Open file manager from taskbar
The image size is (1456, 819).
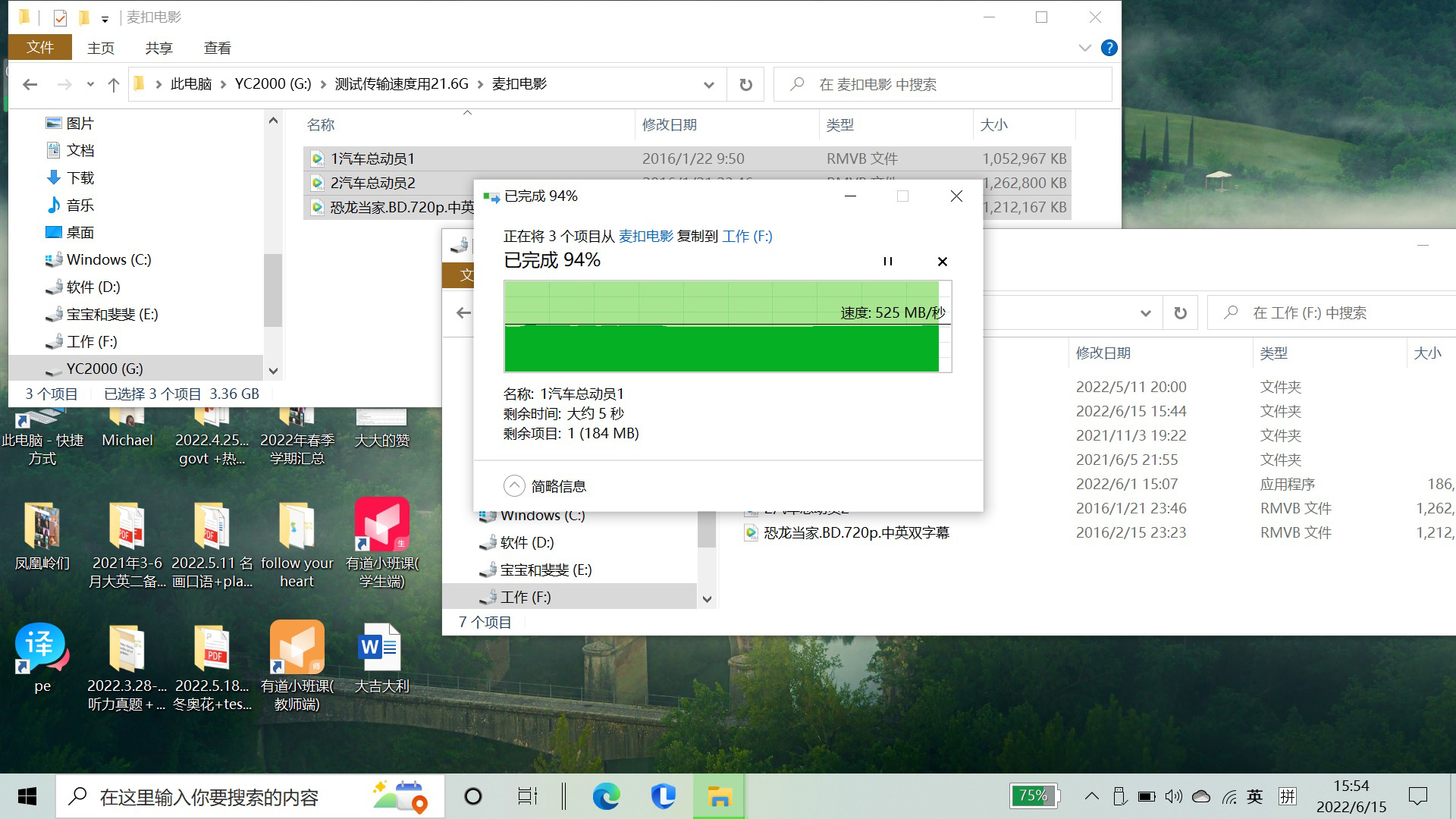point(718,796)
